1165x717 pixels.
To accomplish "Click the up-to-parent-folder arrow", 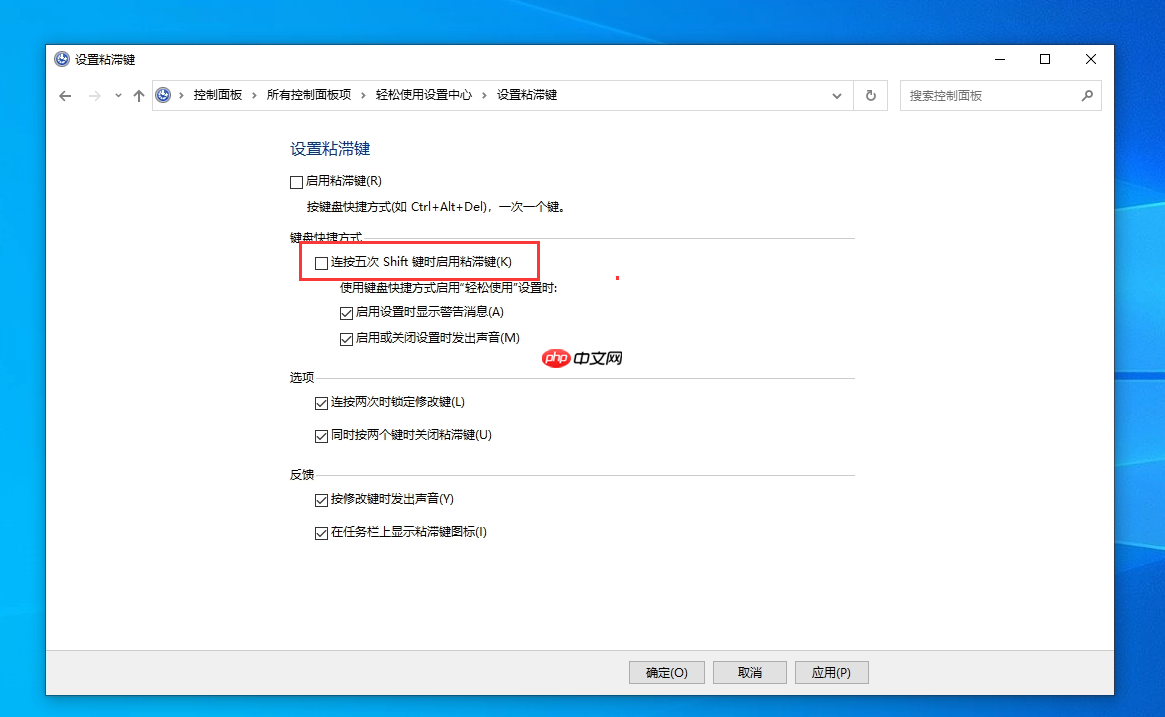I will (x=139, y=95).
